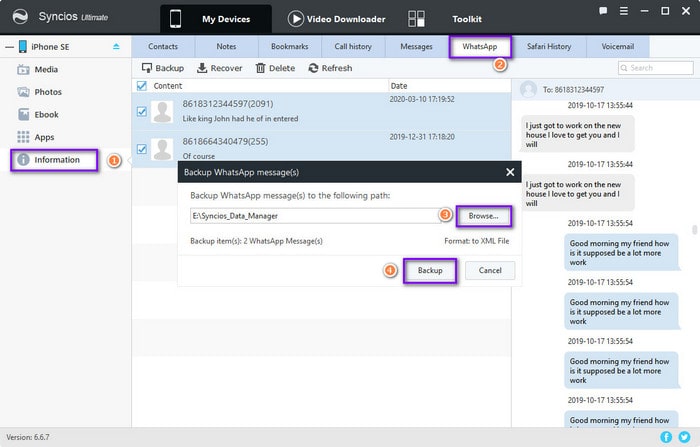Open the Call history tab
Screen dimensions: 700x447
[x=353, y=46]
